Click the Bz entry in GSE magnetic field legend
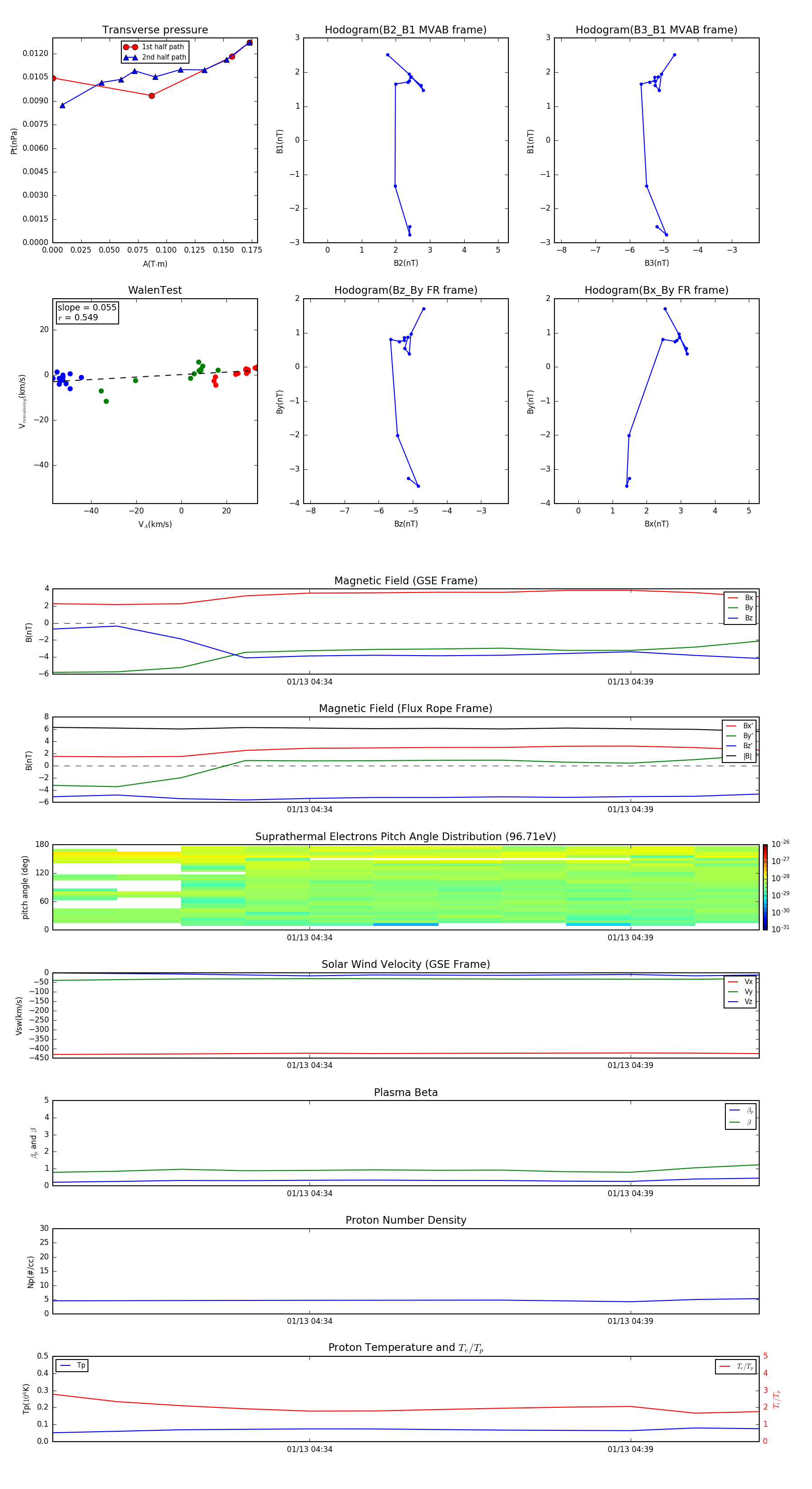Image resolution: width=812 pixels, height=1489 pixels. pos(740,618)
